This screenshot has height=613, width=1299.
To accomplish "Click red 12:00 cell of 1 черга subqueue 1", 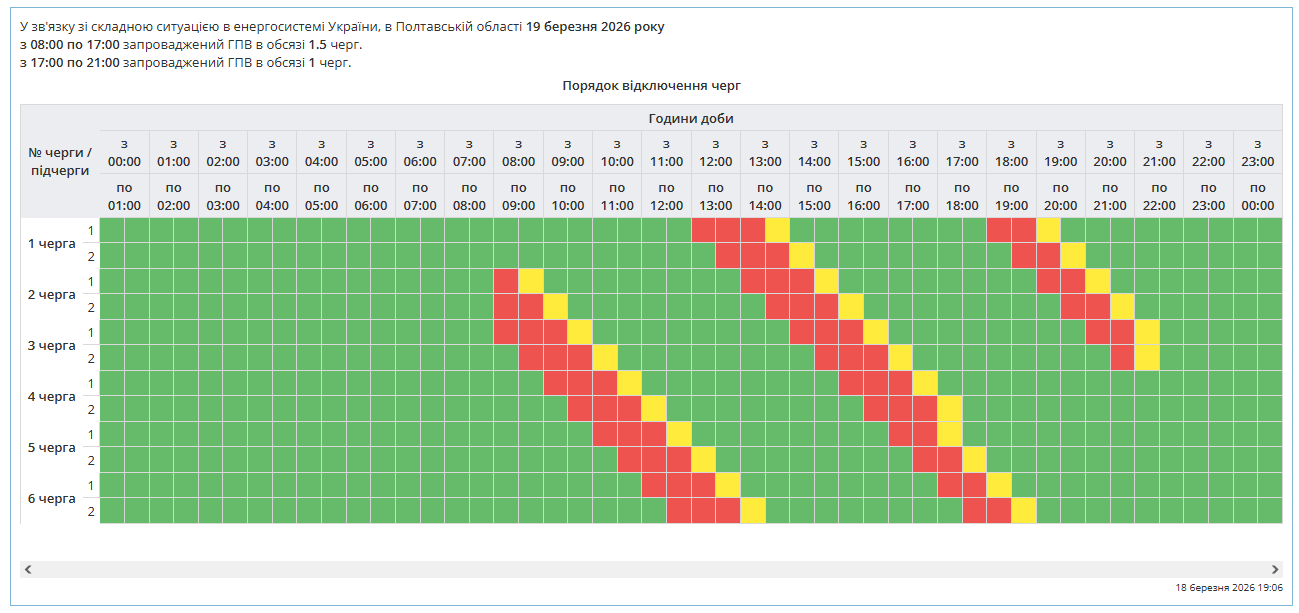I will pyautogui.click(x=703, y=230).
